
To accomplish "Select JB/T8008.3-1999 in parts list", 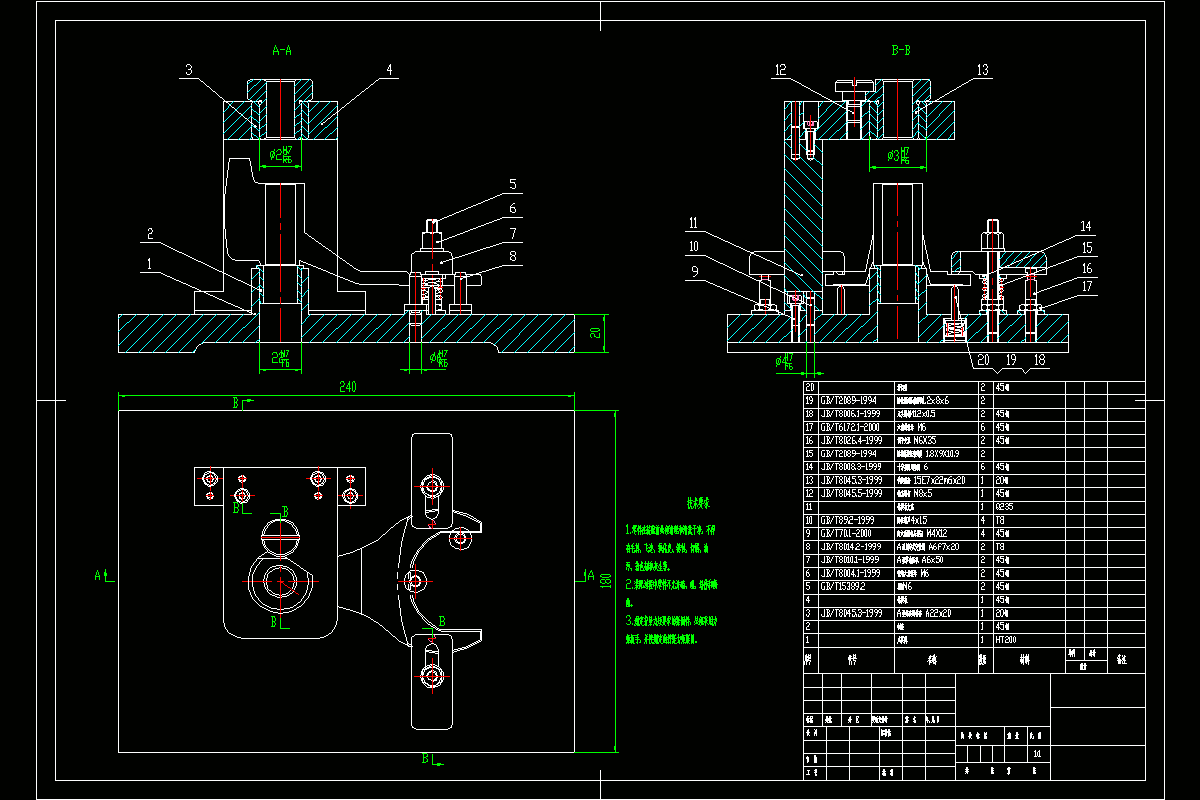I will tap(851, 467).
